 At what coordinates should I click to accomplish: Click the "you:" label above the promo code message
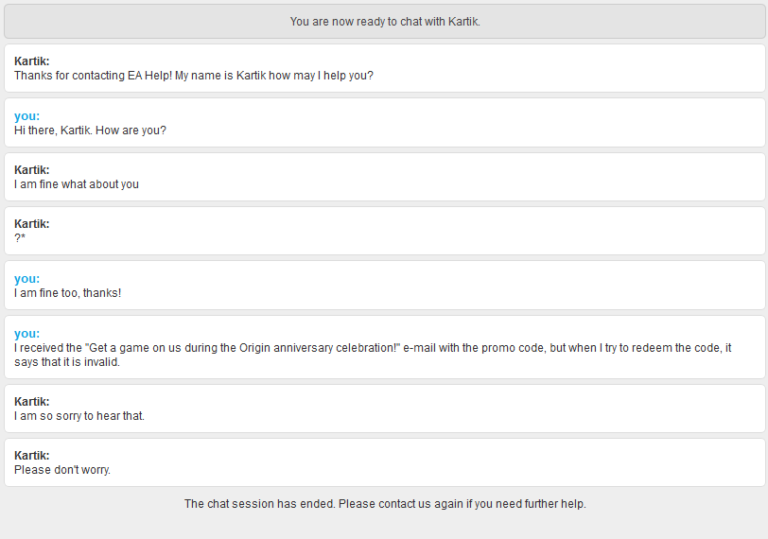point(27,333)
